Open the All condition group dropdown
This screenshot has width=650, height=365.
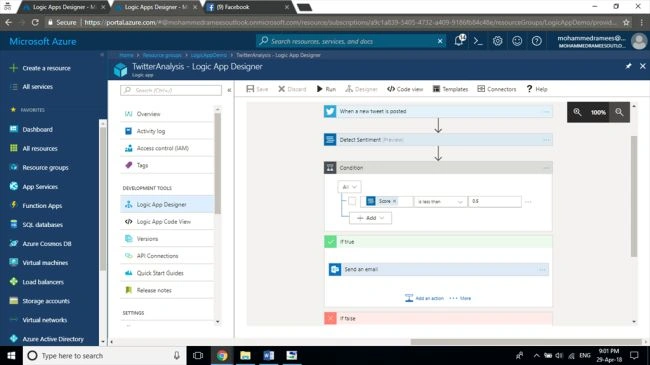tap(349, 187)
